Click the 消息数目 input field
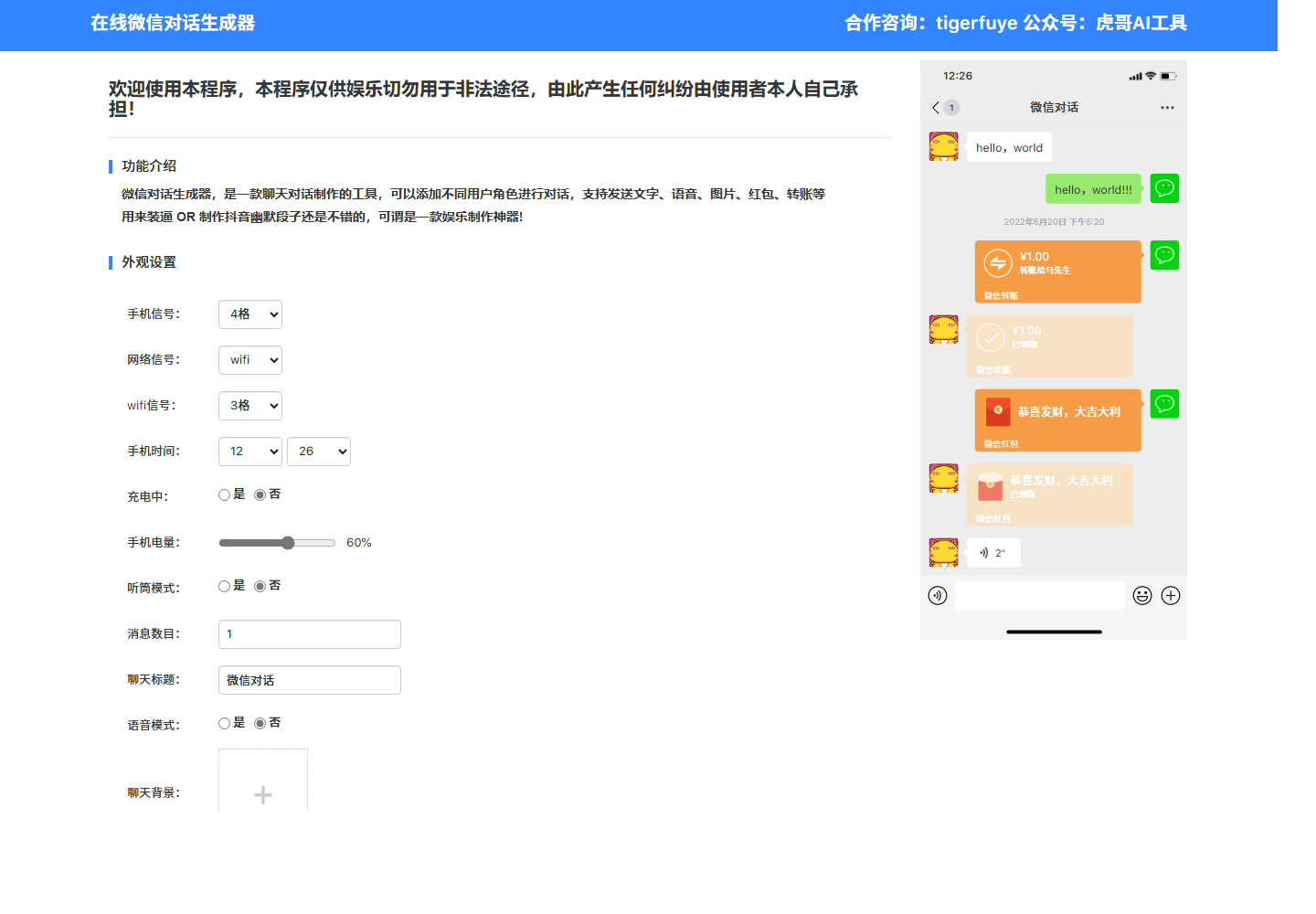This screenshot has width=1316, height=914. 310,634
